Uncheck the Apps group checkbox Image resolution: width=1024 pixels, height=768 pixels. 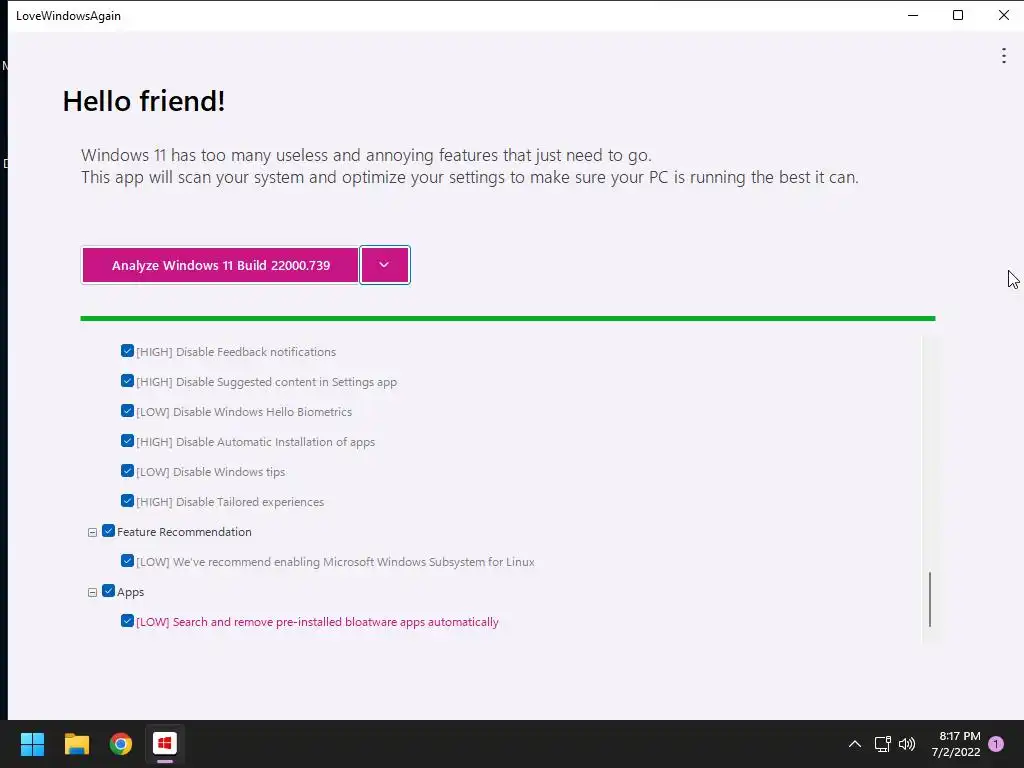108,591
